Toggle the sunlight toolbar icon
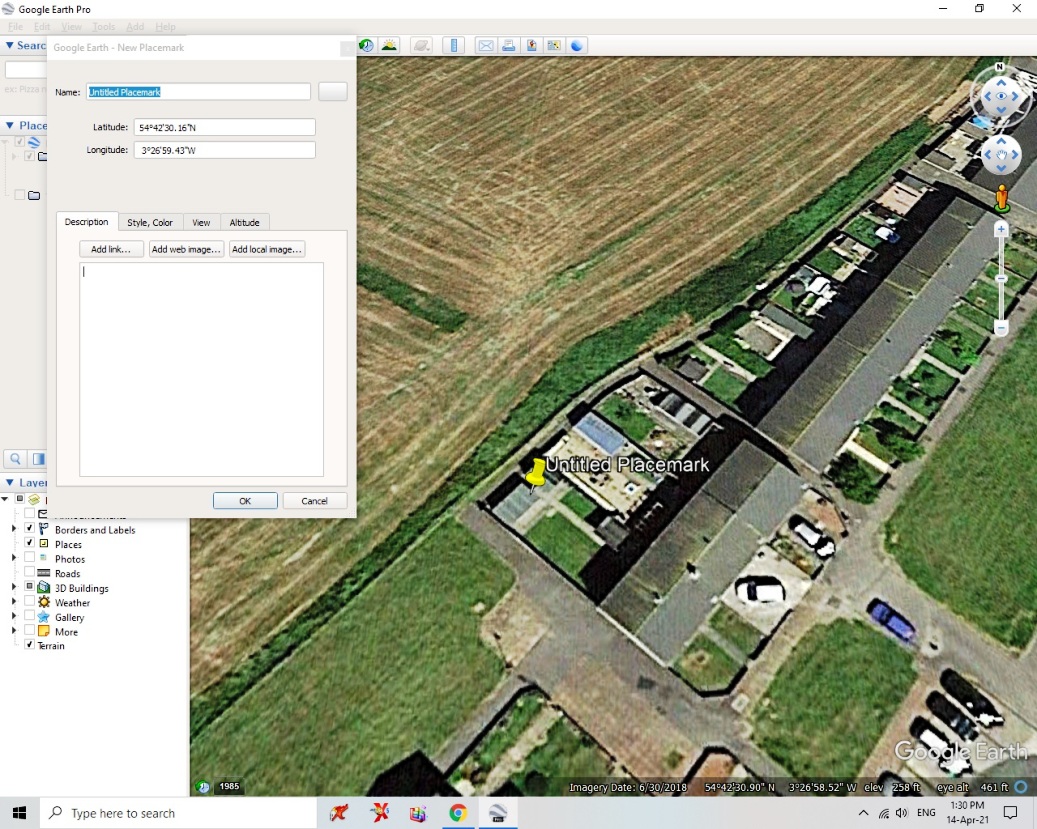The height and width of the screenshot is (829, 1037). point(390,46)
